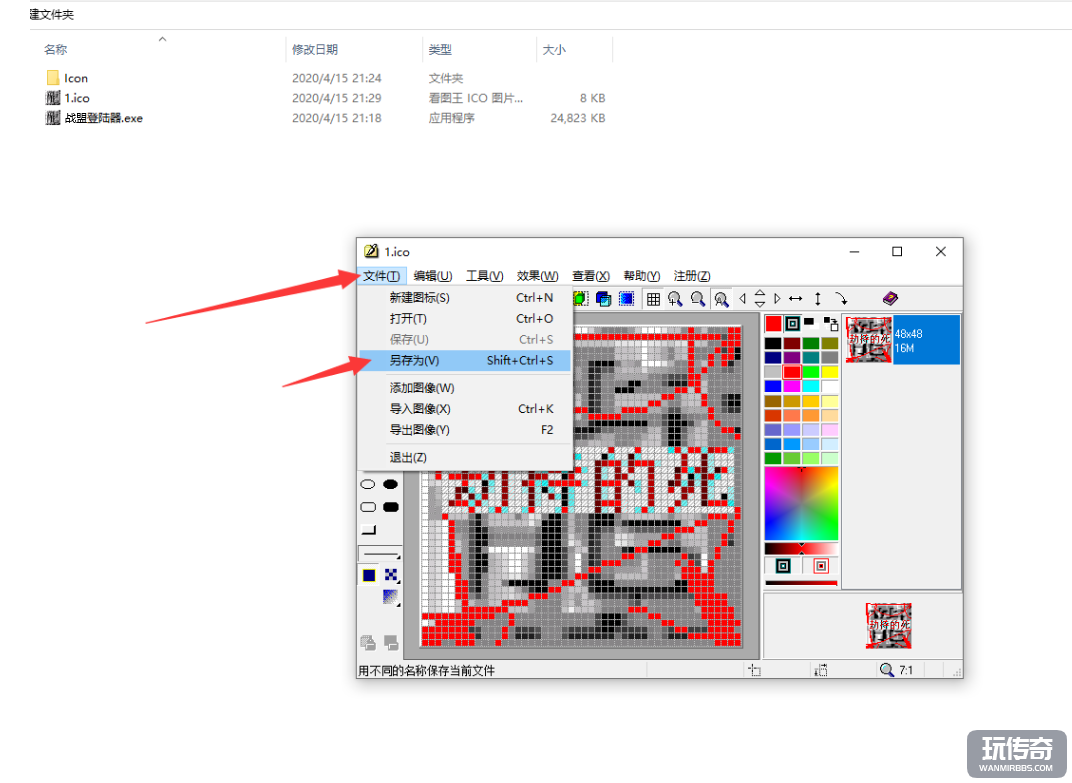1072x783 pixels.
Task: Click the flip horizontal double-arrow icon
Action: pyautogui.click(x=795, y=299)
